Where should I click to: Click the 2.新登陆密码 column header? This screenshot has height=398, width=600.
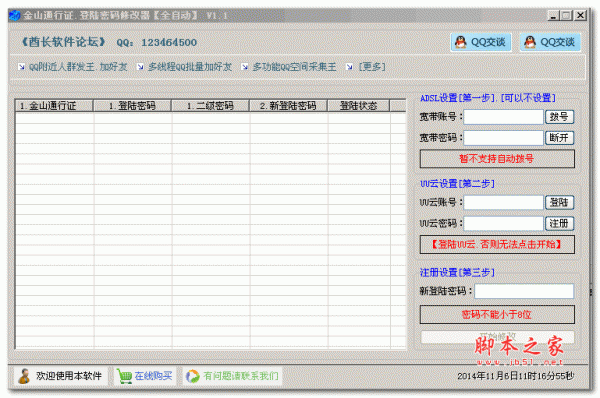[x=289, y=106]
